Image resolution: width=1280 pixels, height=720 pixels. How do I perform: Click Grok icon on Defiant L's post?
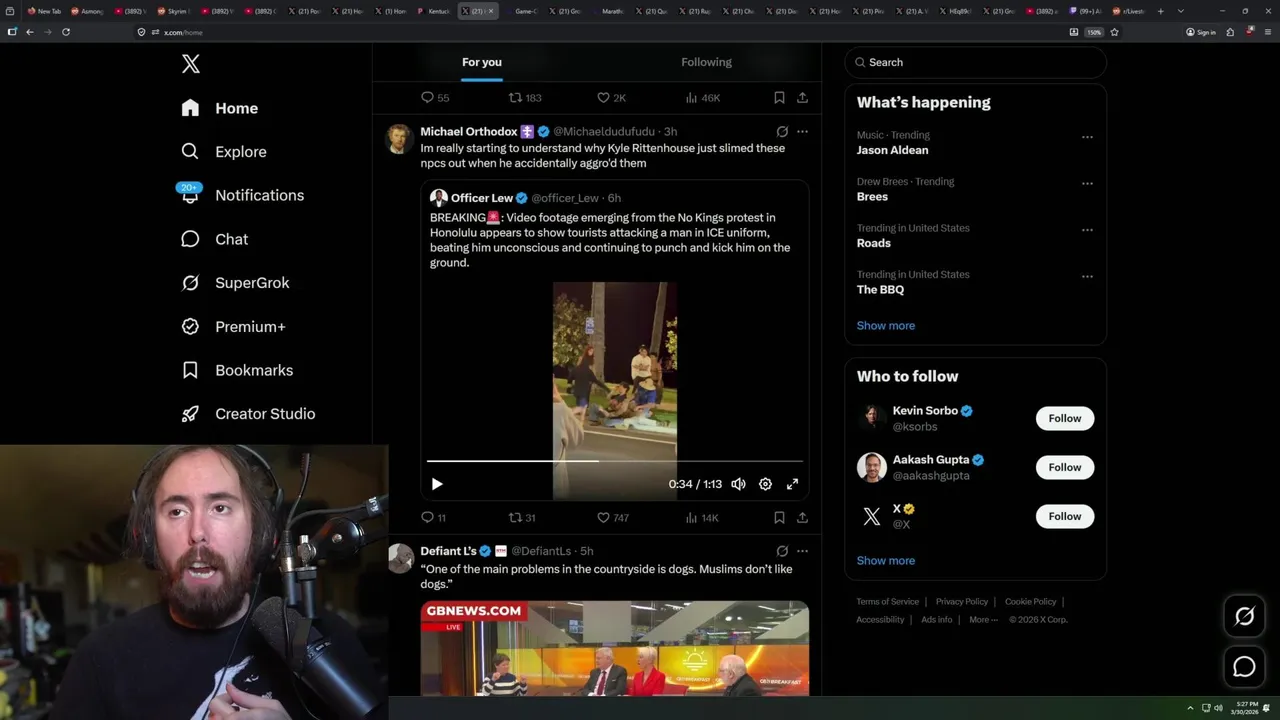782,551
